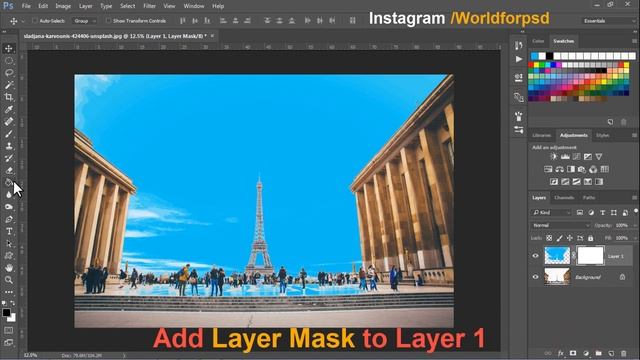Select the Hand tool
Image resolution: width=640 pixels, height=360 pixels.
(9, 268)
